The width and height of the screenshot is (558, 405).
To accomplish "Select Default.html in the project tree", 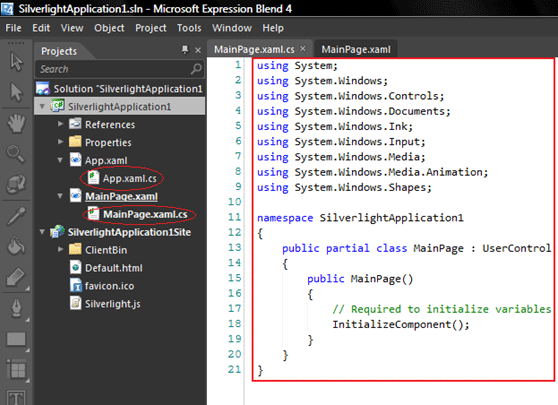I will point(114,268).
